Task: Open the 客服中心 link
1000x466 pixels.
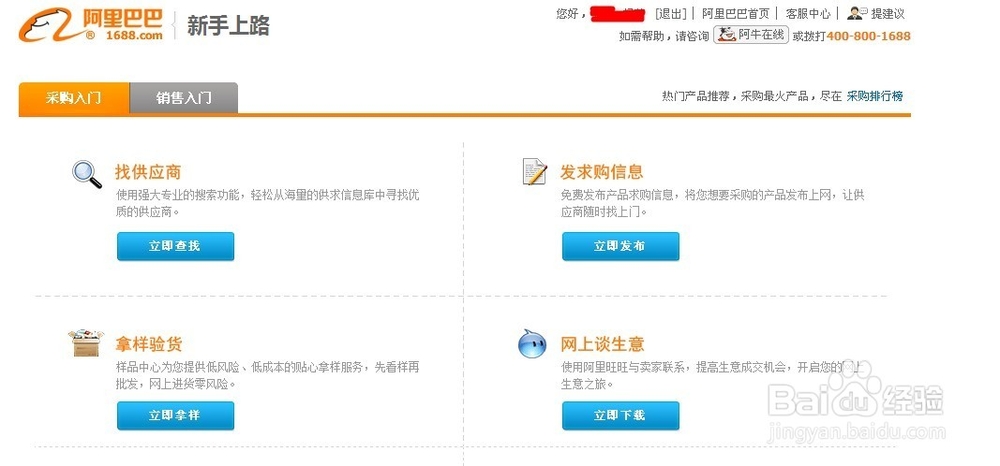Action: 808,14
